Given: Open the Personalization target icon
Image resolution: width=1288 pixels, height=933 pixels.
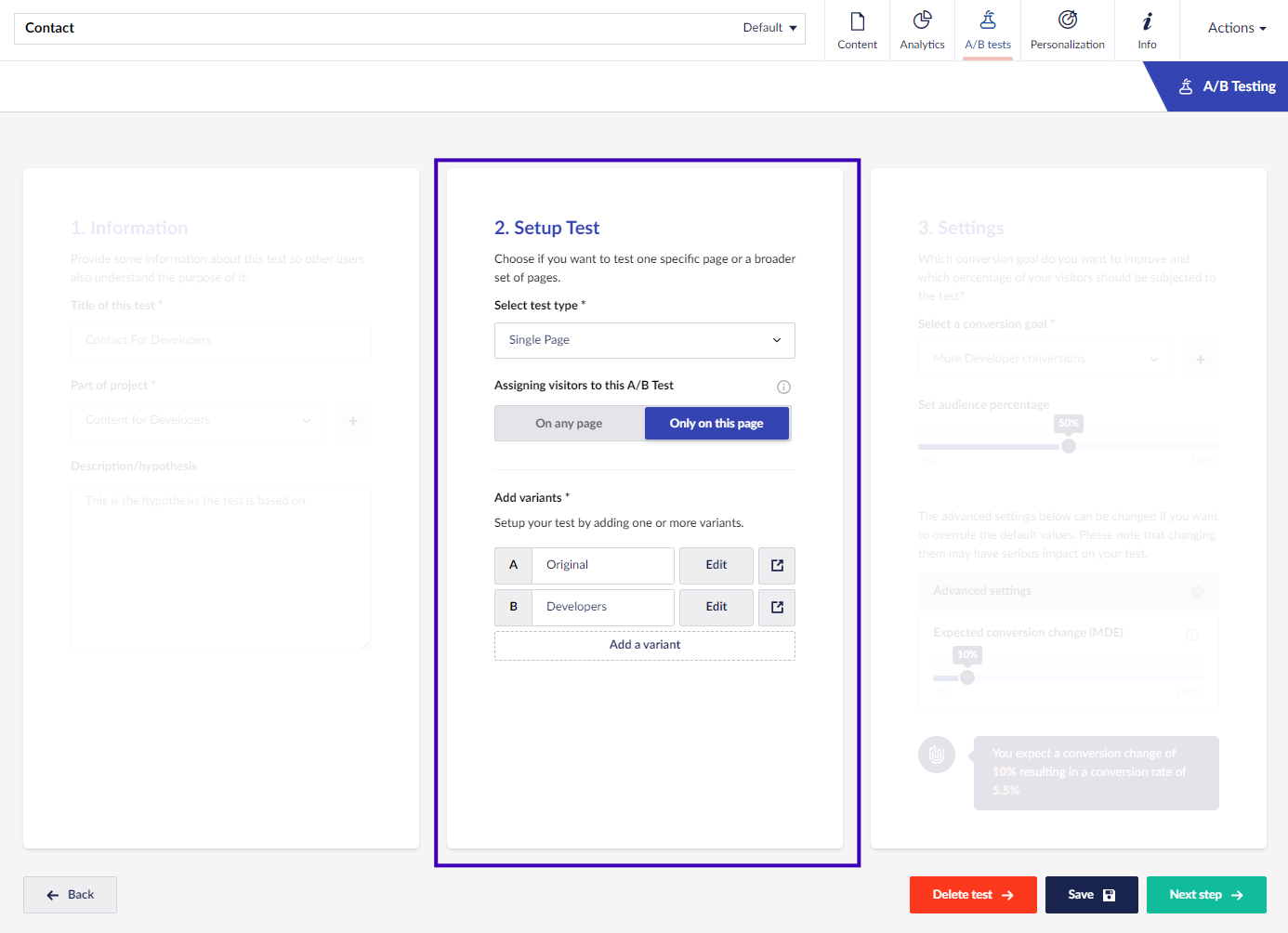Looking at the screenshot, I should tap(1067, 20).
